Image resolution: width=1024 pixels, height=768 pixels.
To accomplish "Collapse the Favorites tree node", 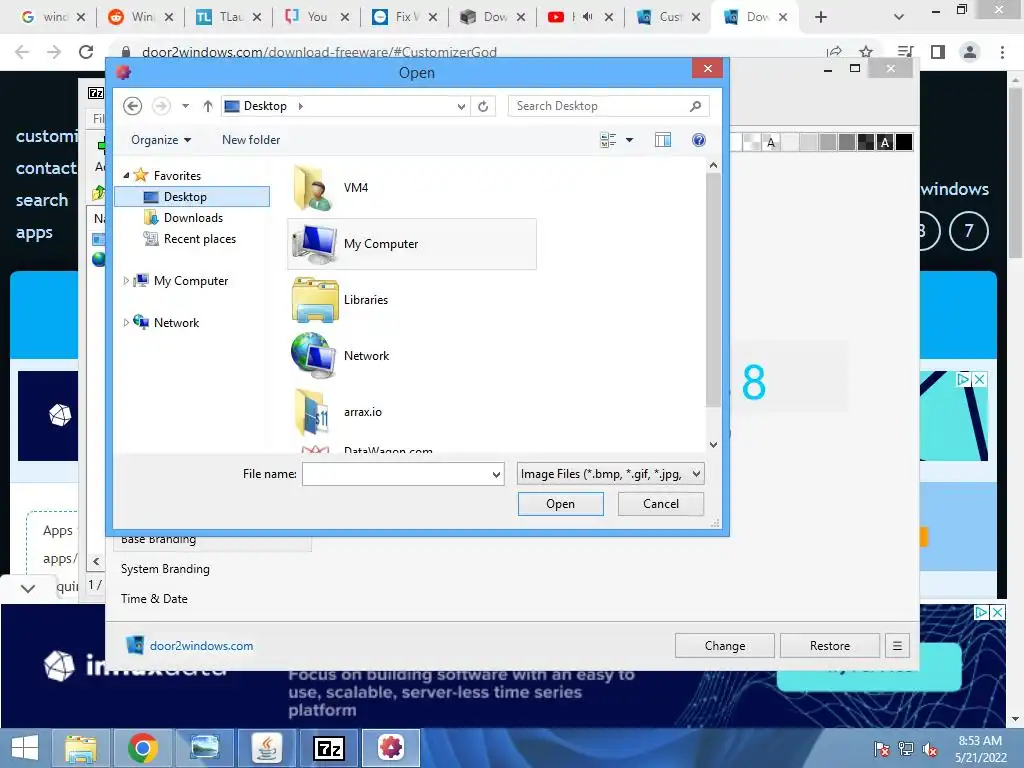I will (126, 175).
